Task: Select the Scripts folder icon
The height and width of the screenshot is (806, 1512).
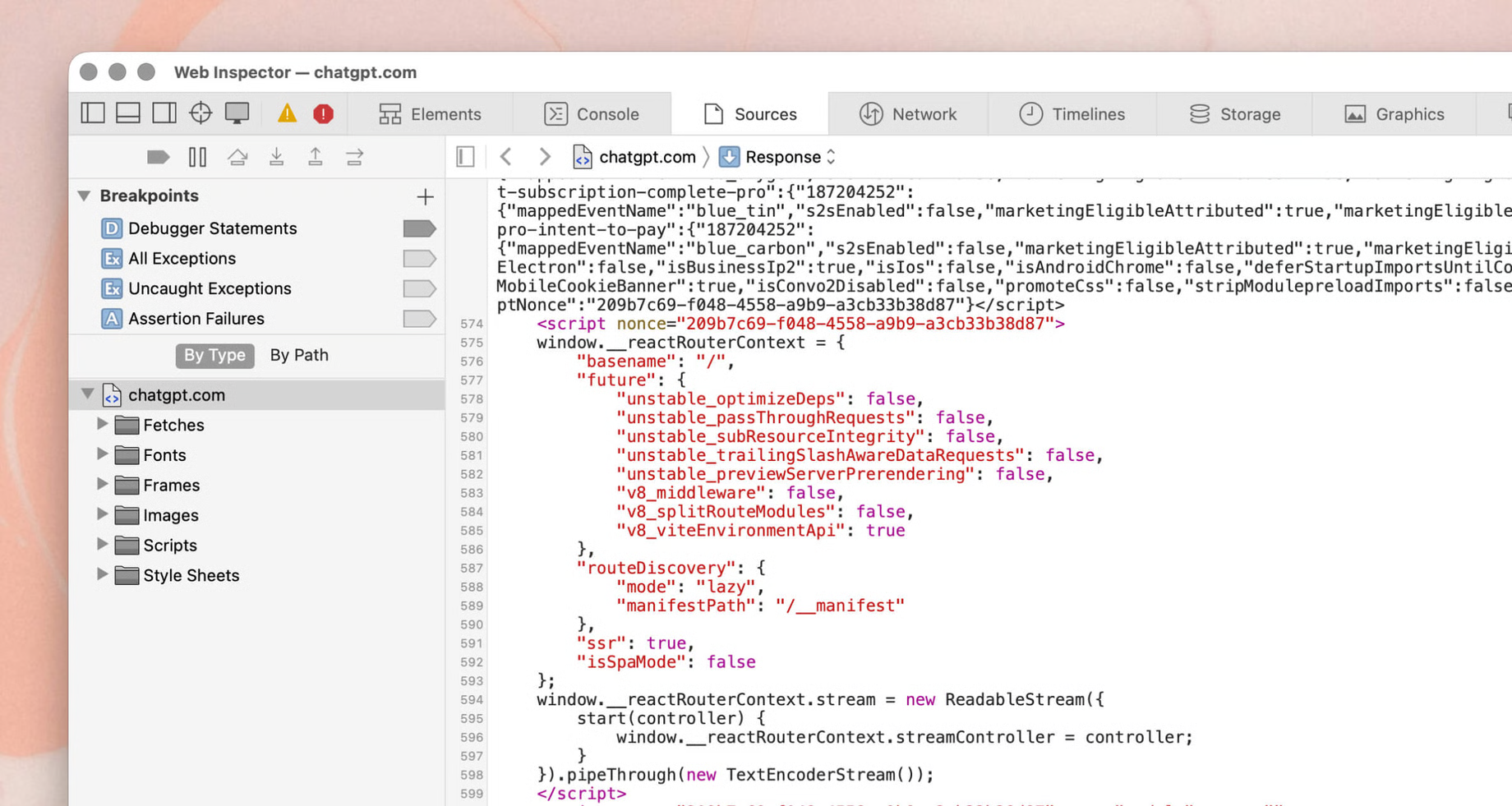Action: (127, 546)
